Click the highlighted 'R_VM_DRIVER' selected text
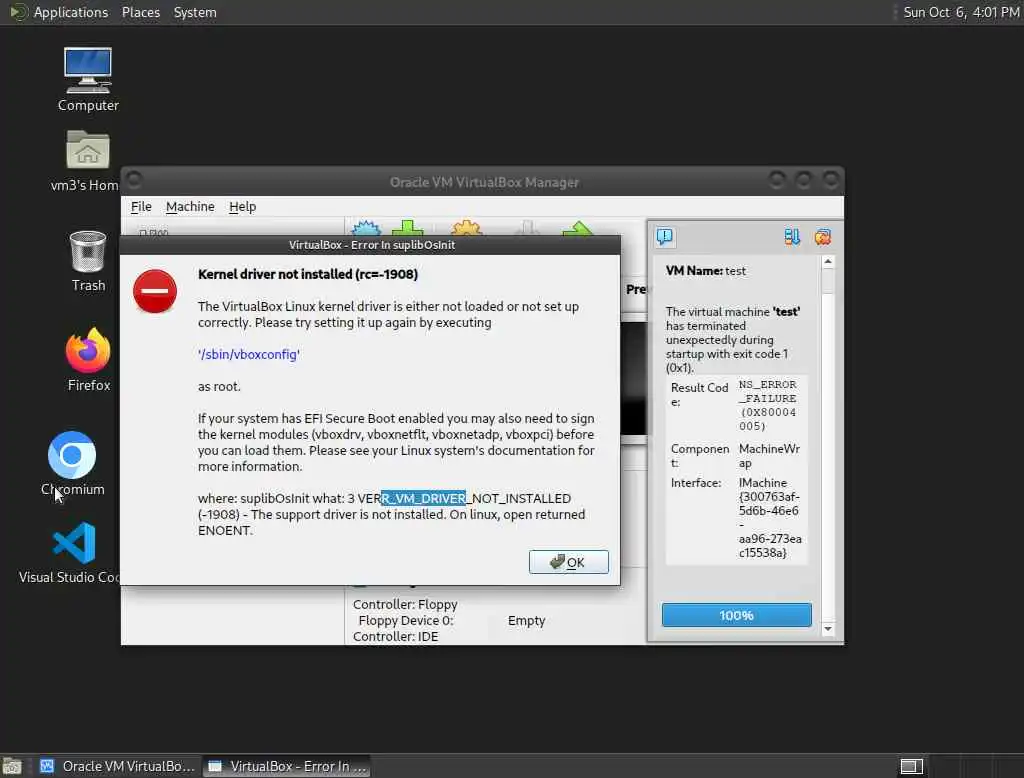Image resolution: width=1024 pixels, height=778 pixels. coord(423,498)
